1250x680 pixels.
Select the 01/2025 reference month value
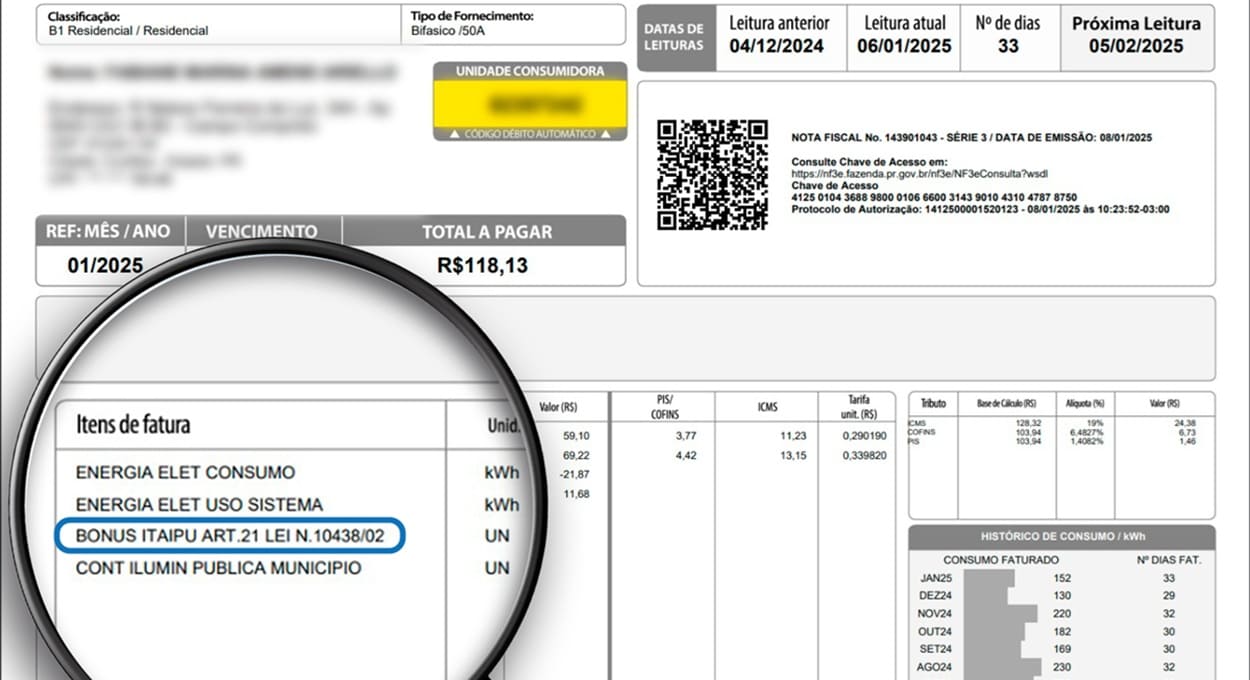[105, 266]
